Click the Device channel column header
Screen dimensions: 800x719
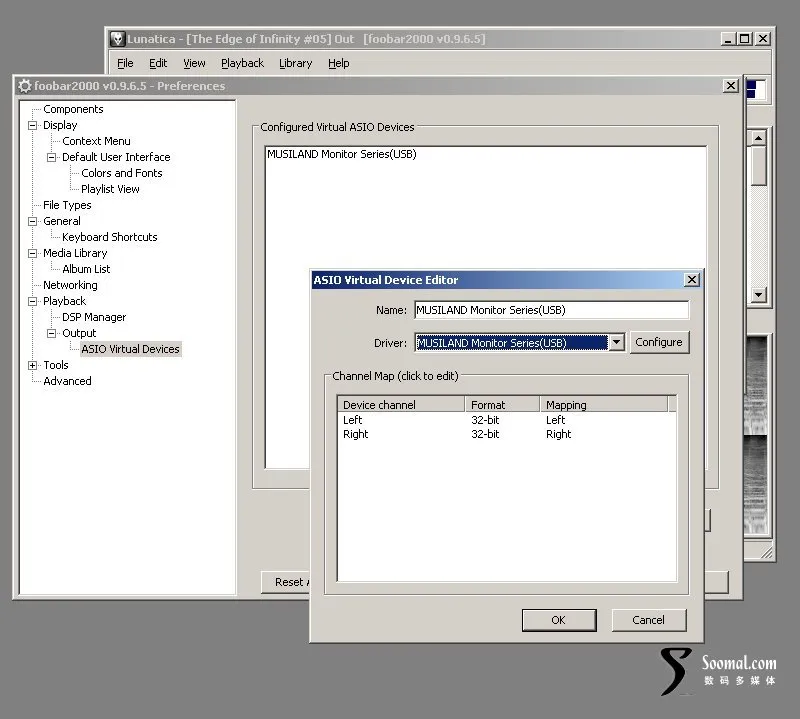(401, 405)
